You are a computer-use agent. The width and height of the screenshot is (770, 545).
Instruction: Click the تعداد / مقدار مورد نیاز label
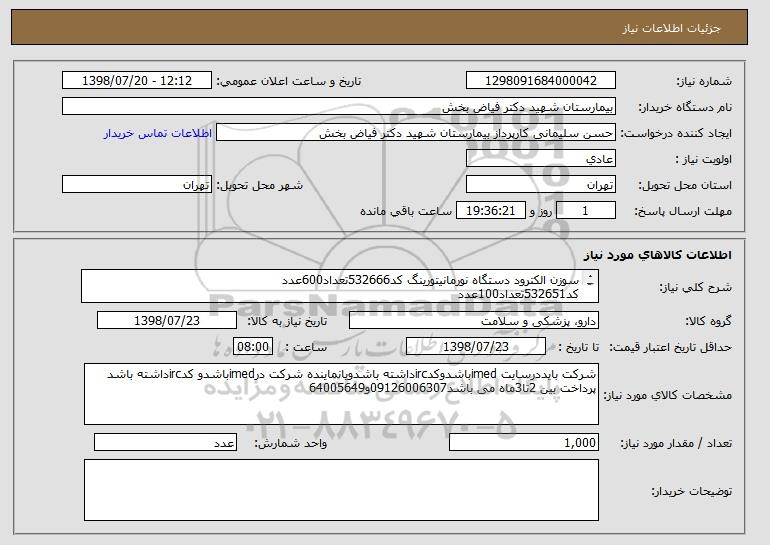pos(676,443)
